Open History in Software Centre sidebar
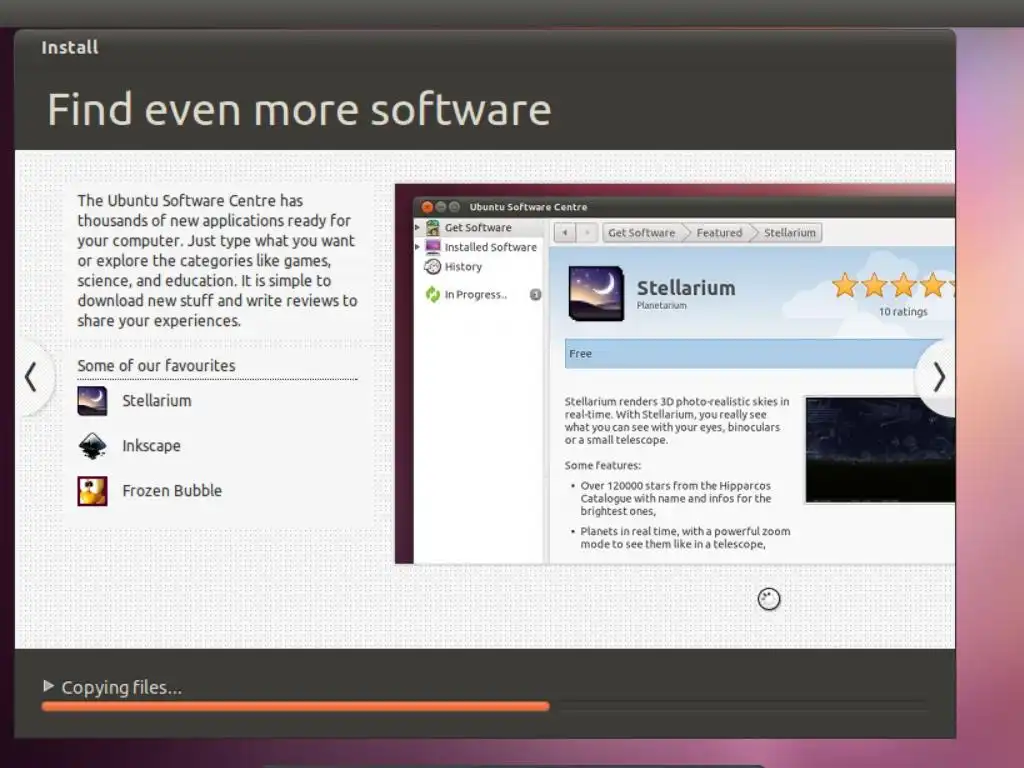 tap(463, 267)
